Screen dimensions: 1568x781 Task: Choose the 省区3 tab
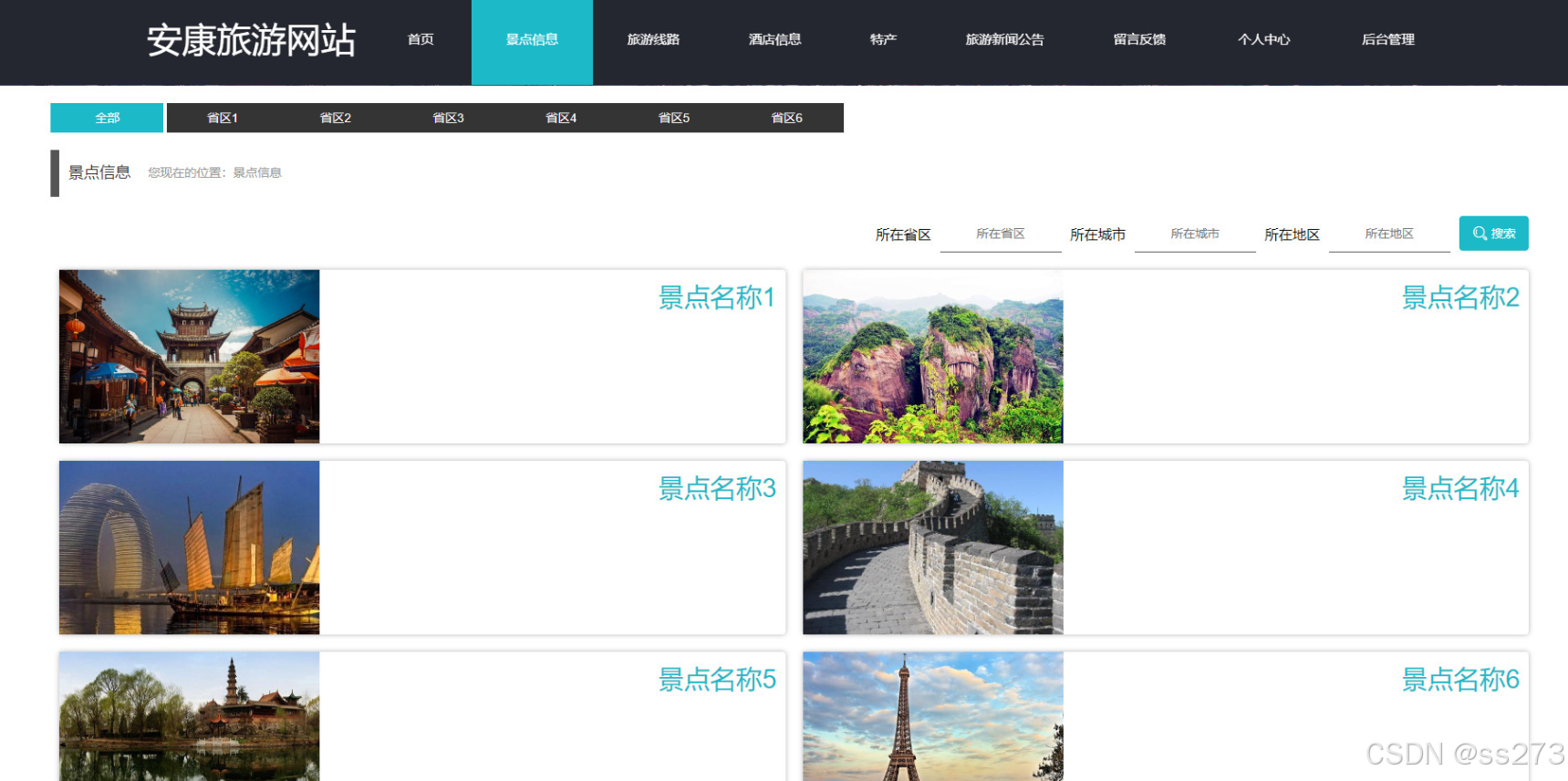coord(448,118)
